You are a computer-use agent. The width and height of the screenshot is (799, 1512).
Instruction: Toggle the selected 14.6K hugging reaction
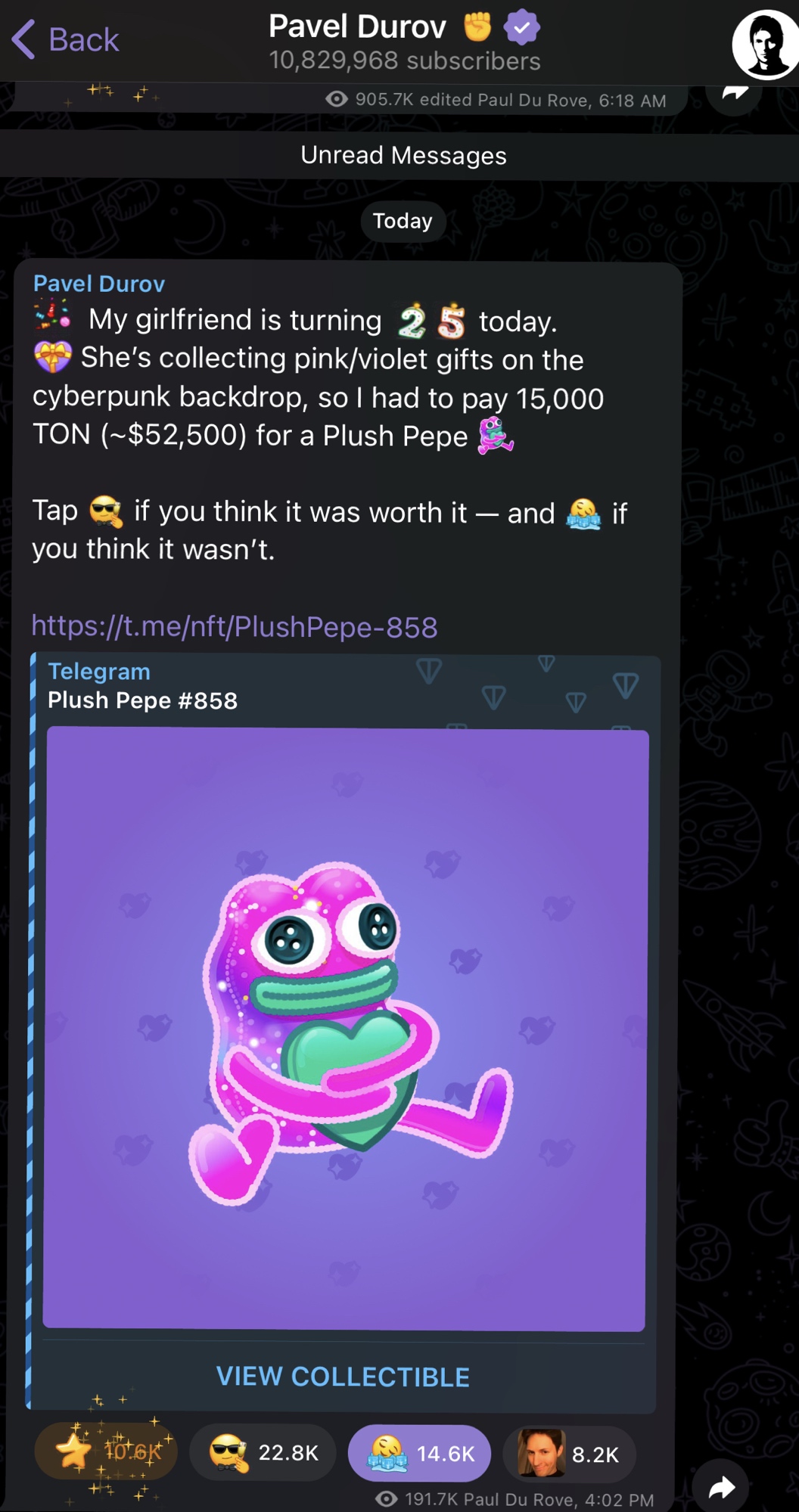coord(419,1453)
